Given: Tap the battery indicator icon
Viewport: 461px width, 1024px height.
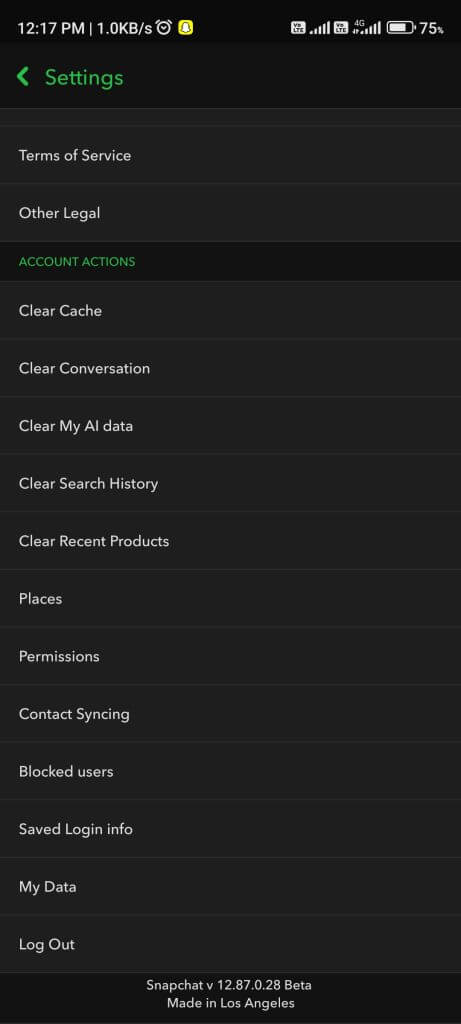Looking at the screenshot, I should coord(401,28).
